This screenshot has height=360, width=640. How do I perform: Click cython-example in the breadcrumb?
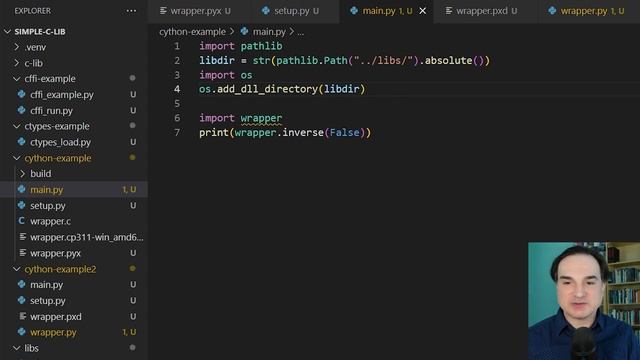coord(192,31)
